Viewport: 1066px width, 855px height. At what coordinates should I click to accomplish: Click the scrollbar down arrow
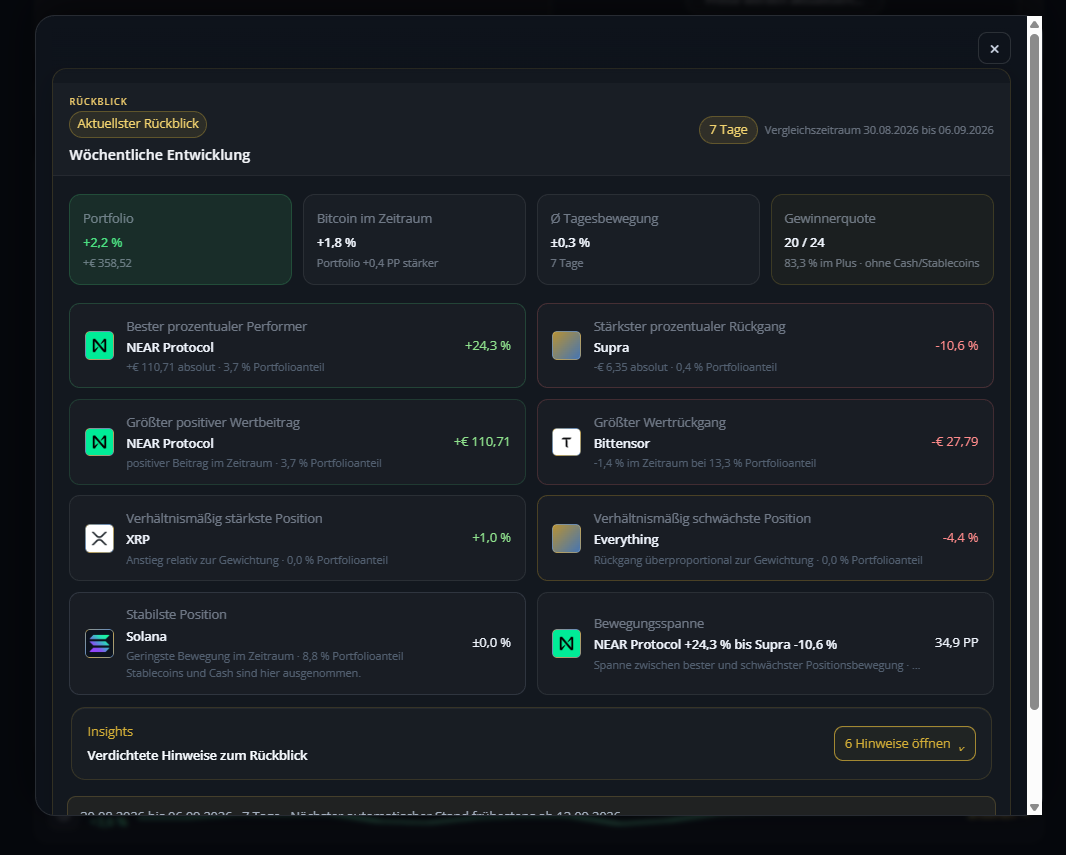click(1034, 807)
